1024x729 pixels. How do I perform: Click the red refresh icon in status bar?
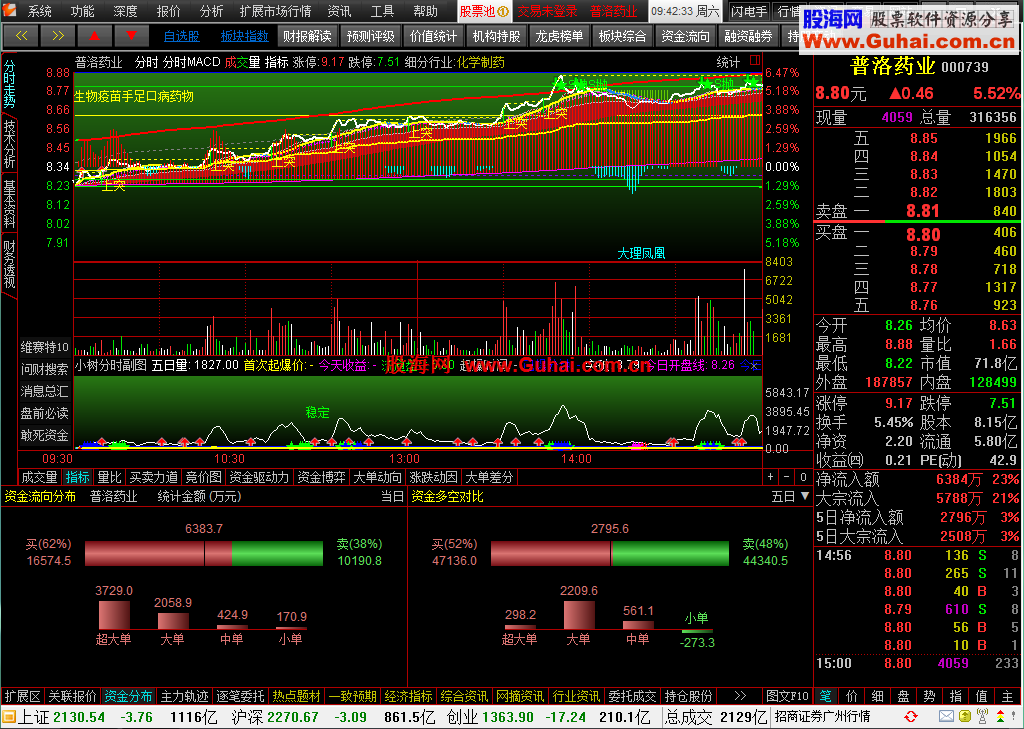(x=910, y=717)
